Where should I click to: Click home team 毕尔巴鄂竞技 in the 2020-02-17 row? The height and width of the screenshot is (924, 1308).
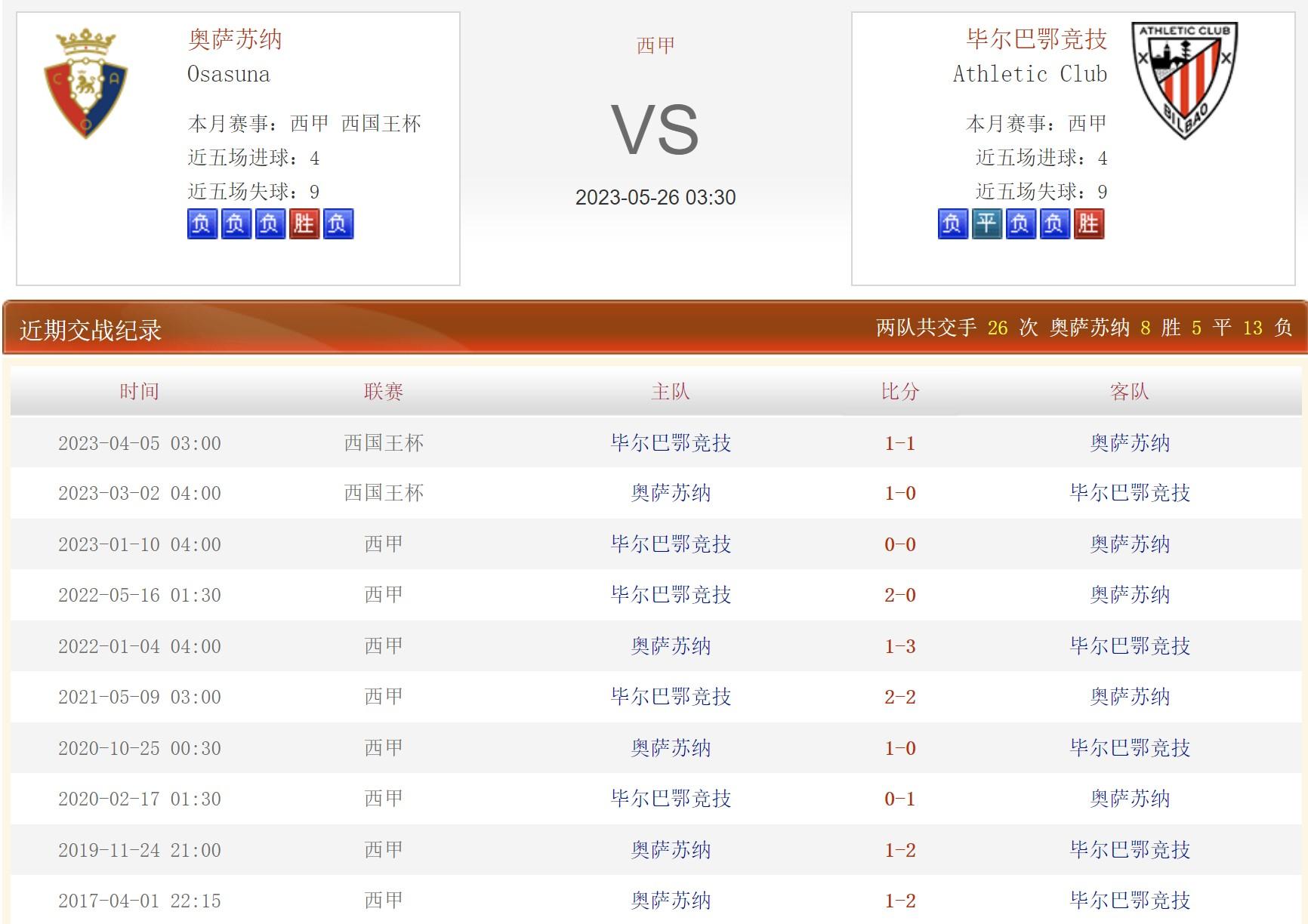[671, 799]
